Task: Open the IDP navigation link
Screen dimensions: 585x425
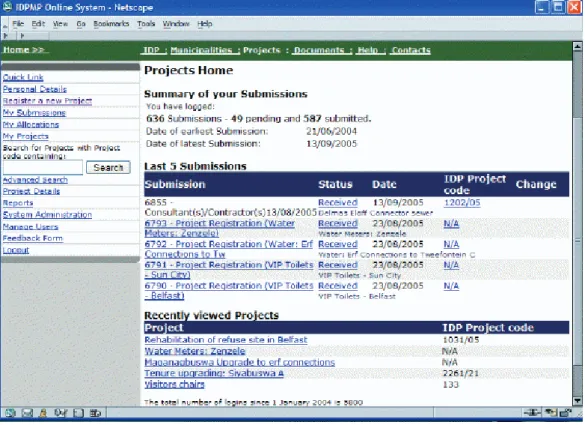Action: (x=151, y=50)
